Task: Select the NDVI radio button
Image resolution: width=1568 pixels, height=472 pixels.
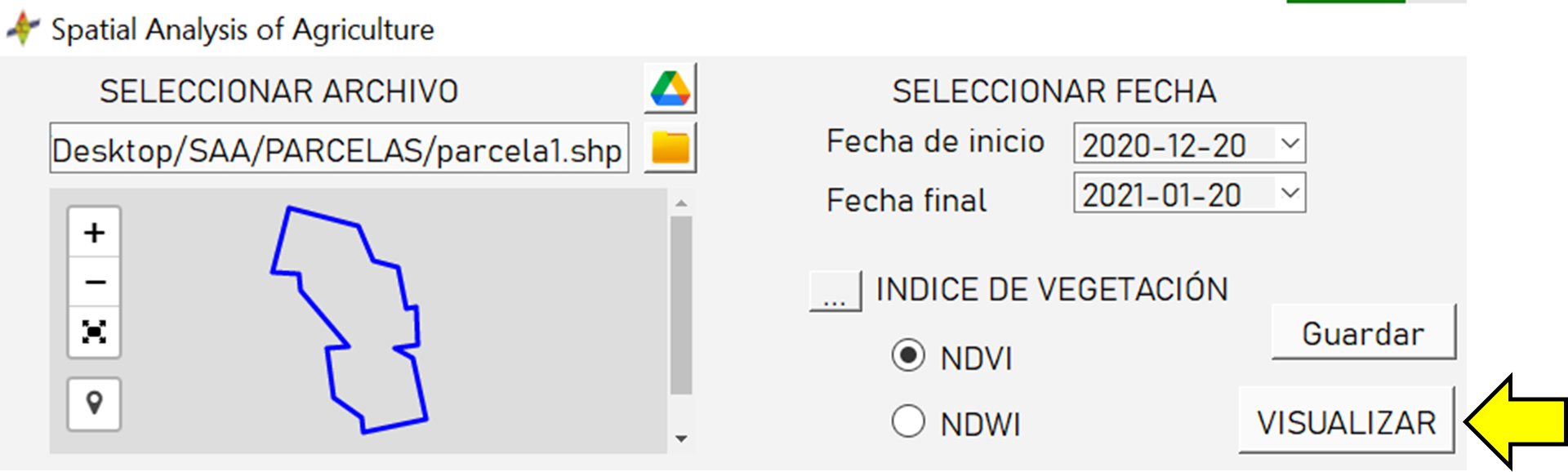Action: [x=908, y=355]
